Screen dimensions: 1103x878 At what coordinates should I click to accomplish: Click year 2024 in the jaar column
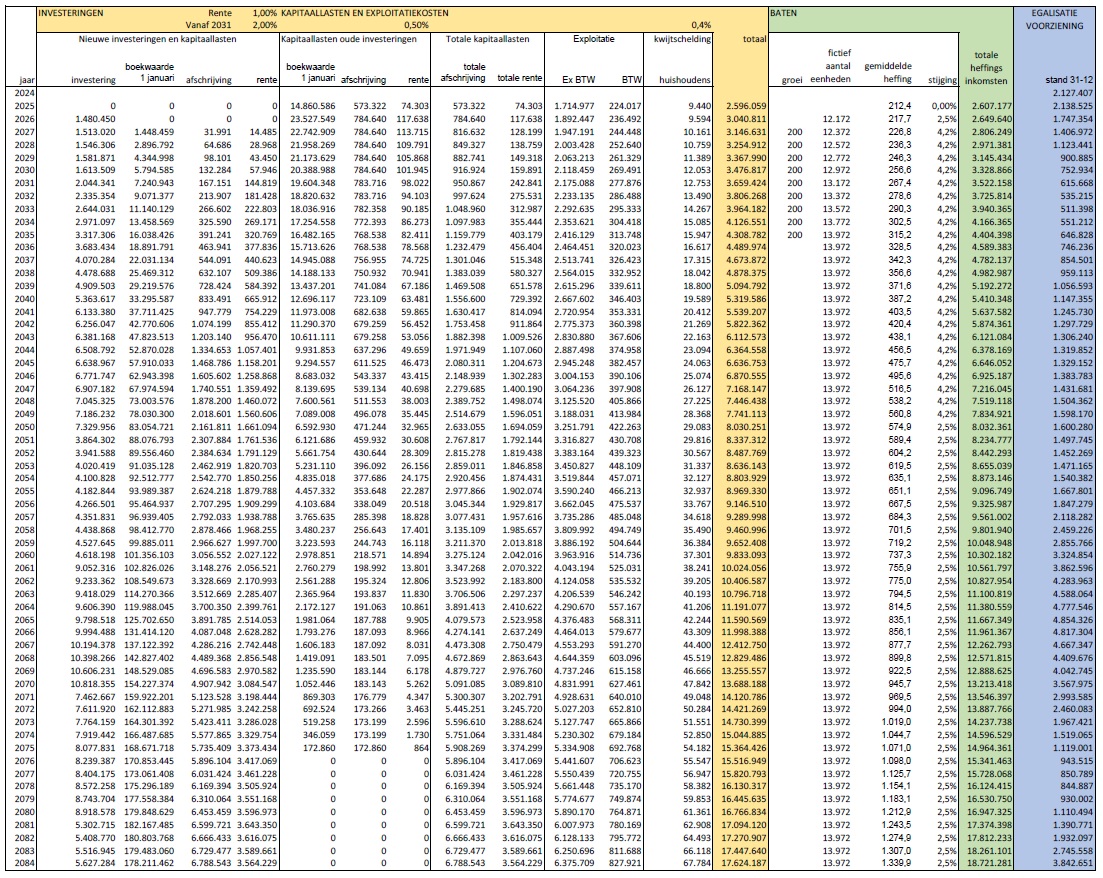pyautogui.click(x=24, y=93)
